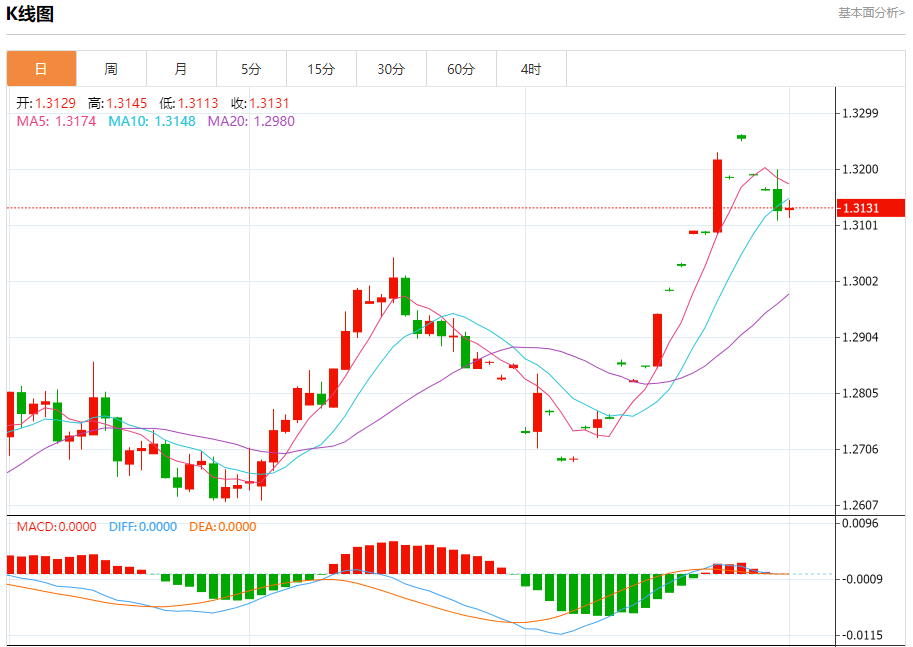The height and width of the screenshot is (647, 913).
Task: Click the K线图 heading
Action: click(30, 14)
